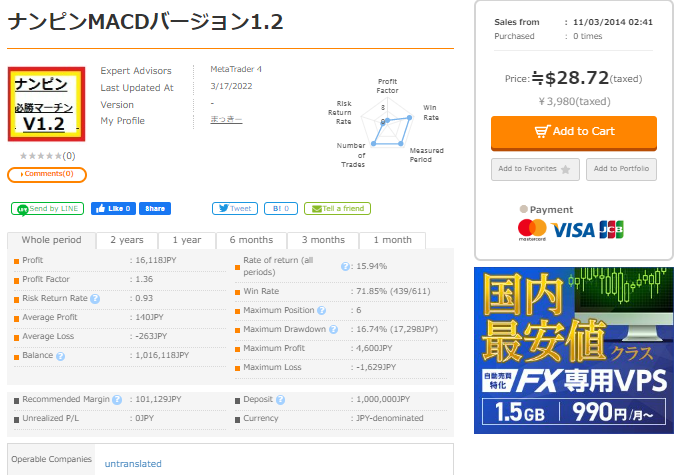Click the B! bookmark button
Image resolution: width=678 pixels, height=475 pixels.
[280, 208]
